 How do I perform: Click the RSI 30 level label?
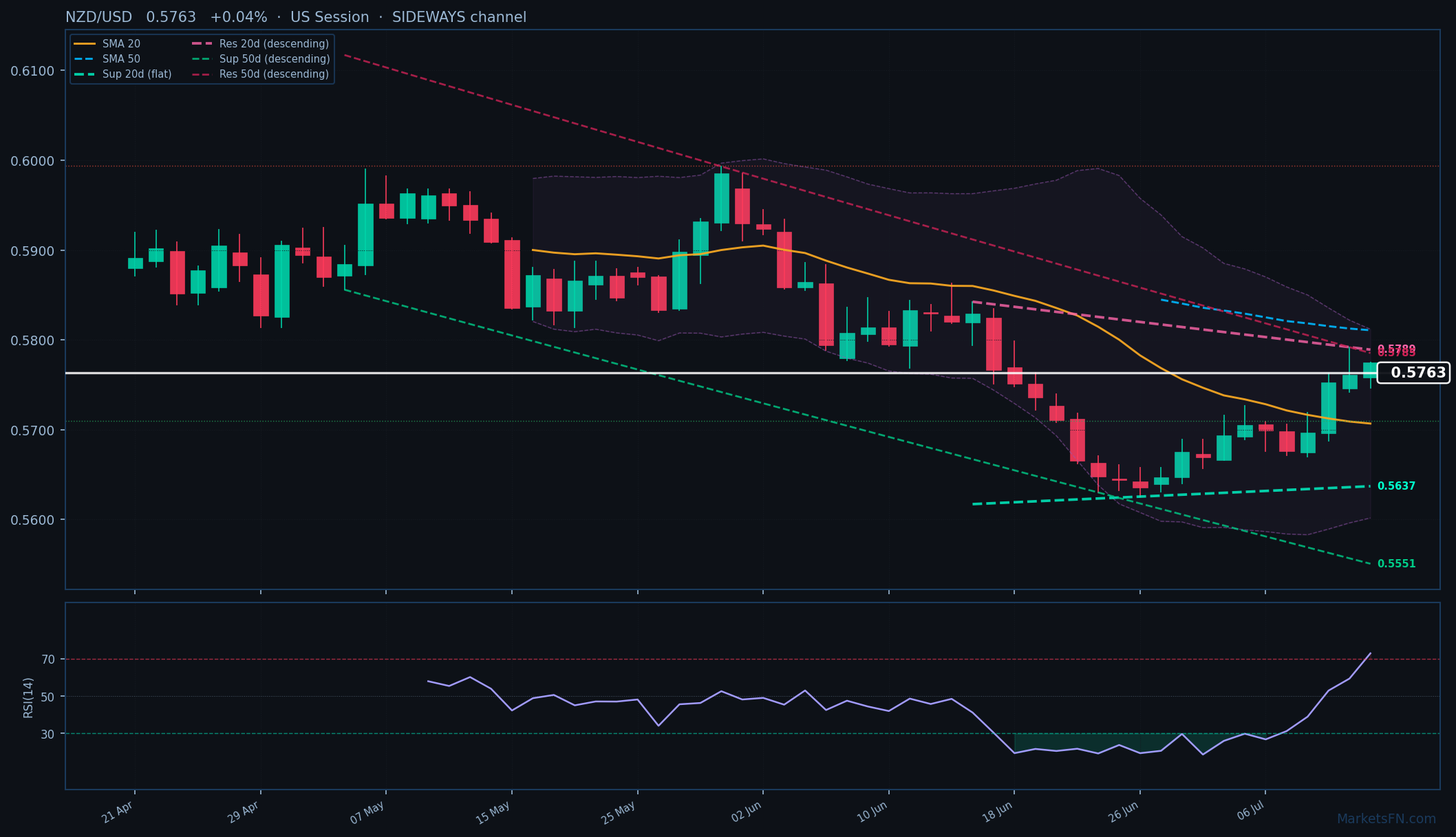pos(48,734)
